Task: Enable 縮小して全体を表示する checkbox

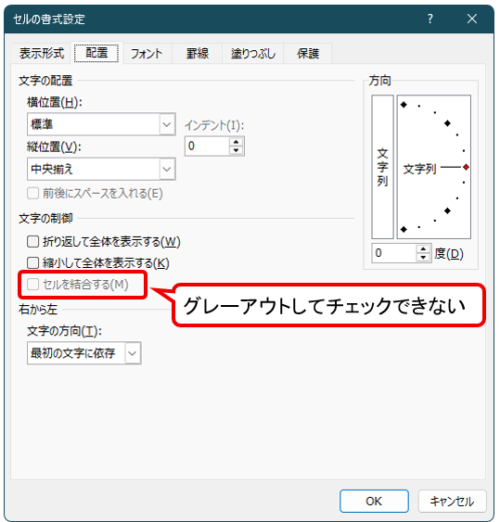Action: click(33, 263)
